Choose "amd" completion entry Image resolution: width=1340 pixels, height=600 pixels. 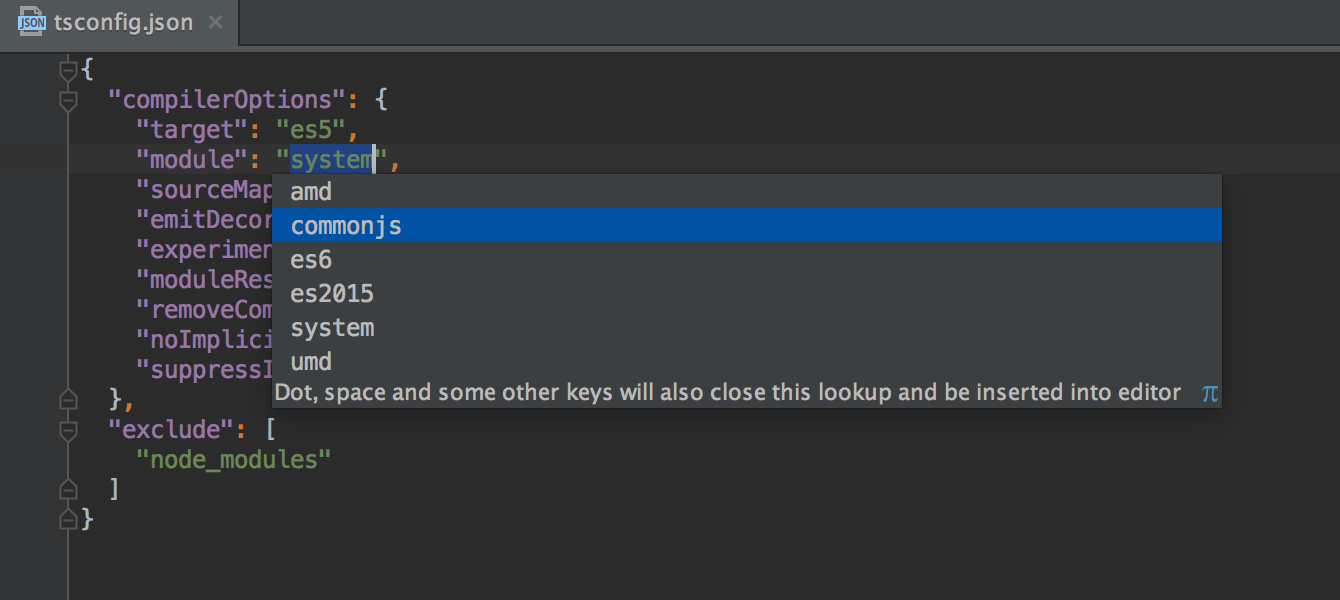[x=311, y=191]
